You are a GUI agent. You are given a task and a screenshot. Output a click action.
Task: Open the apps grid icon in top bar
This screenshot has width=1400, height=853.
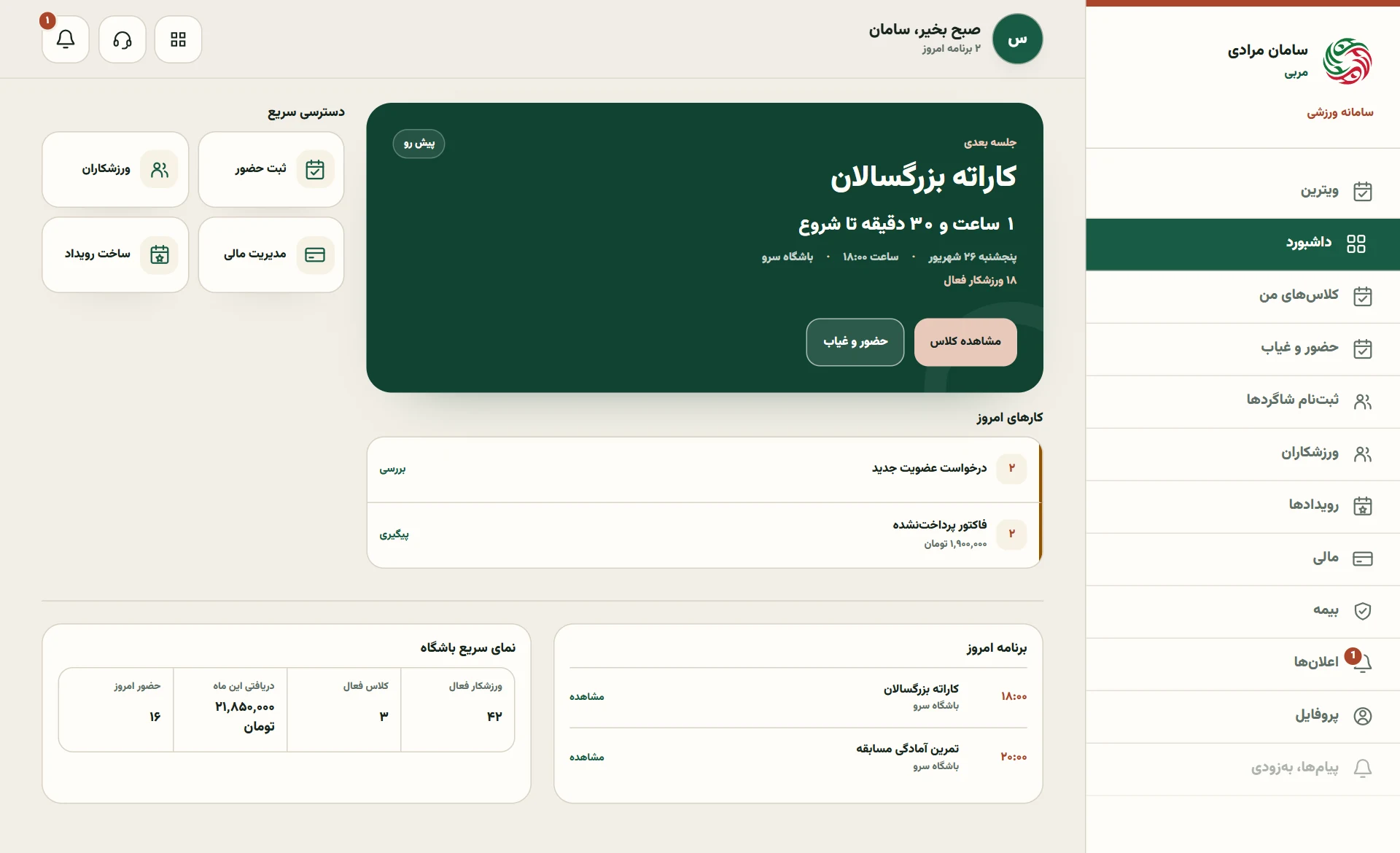click(178, 39)
